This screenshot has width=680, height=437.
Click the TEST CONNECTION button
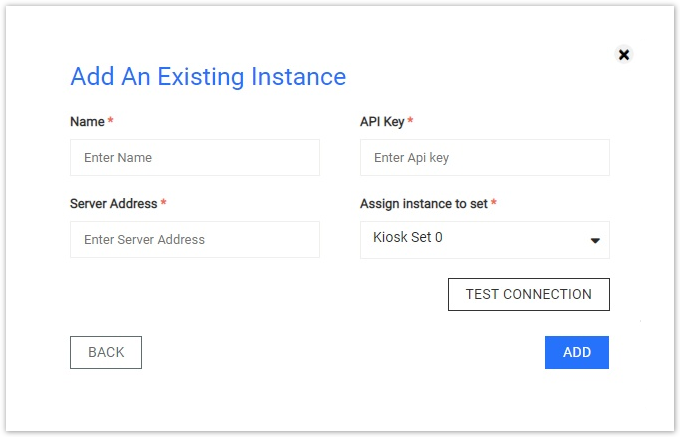[529, 294]
